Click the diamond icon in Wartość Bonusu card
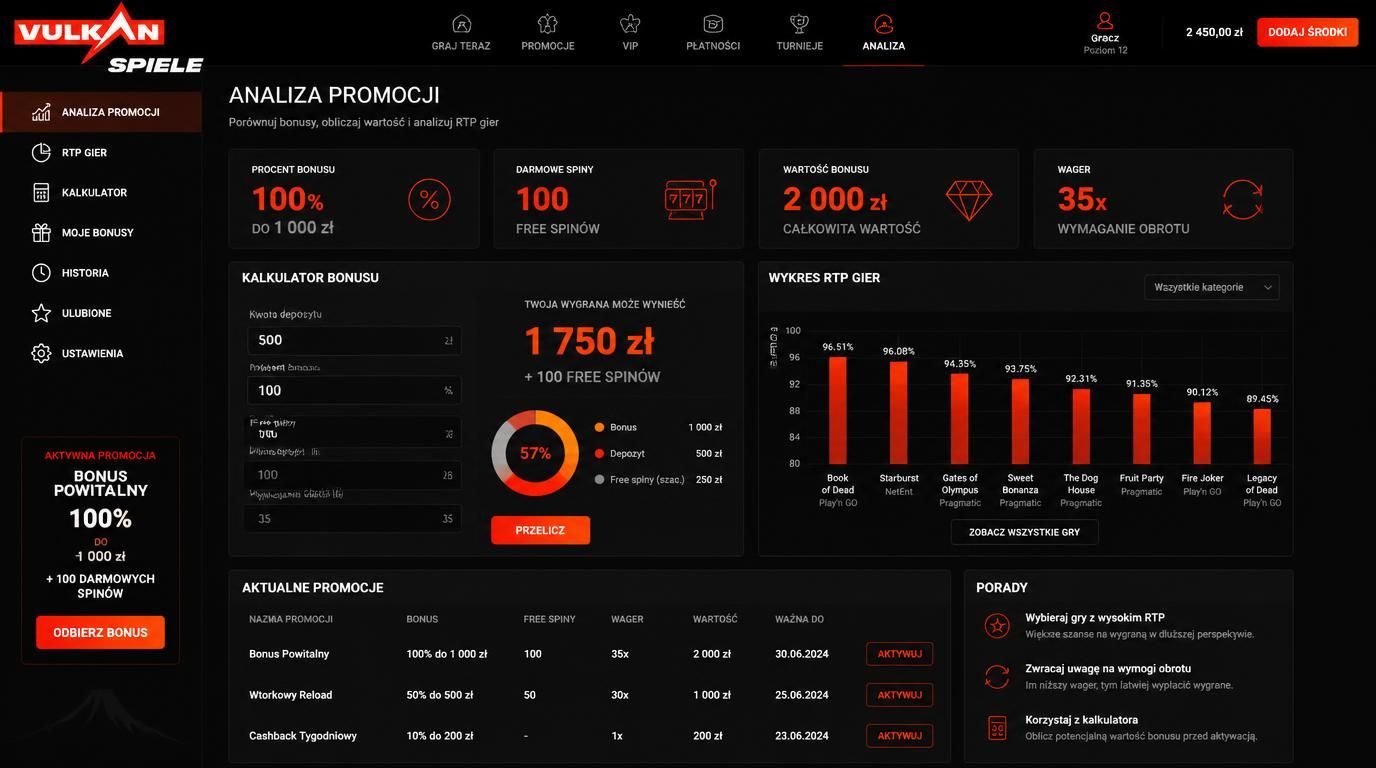This screenshot has width=1376, height=768. coord(969,200)
